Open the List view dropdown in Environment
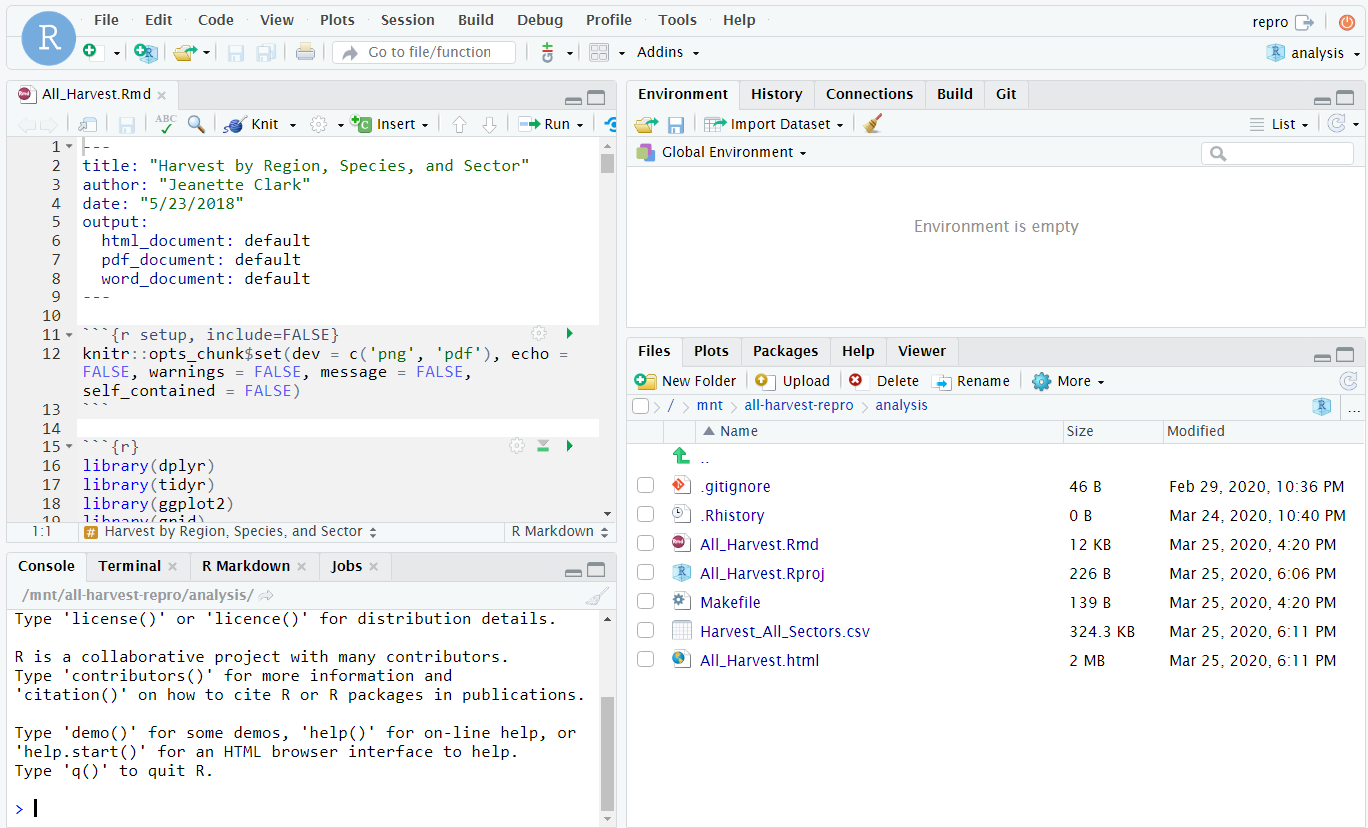Image resolution: width=1368 pixels, height=828 pixels. point(1279,124)
